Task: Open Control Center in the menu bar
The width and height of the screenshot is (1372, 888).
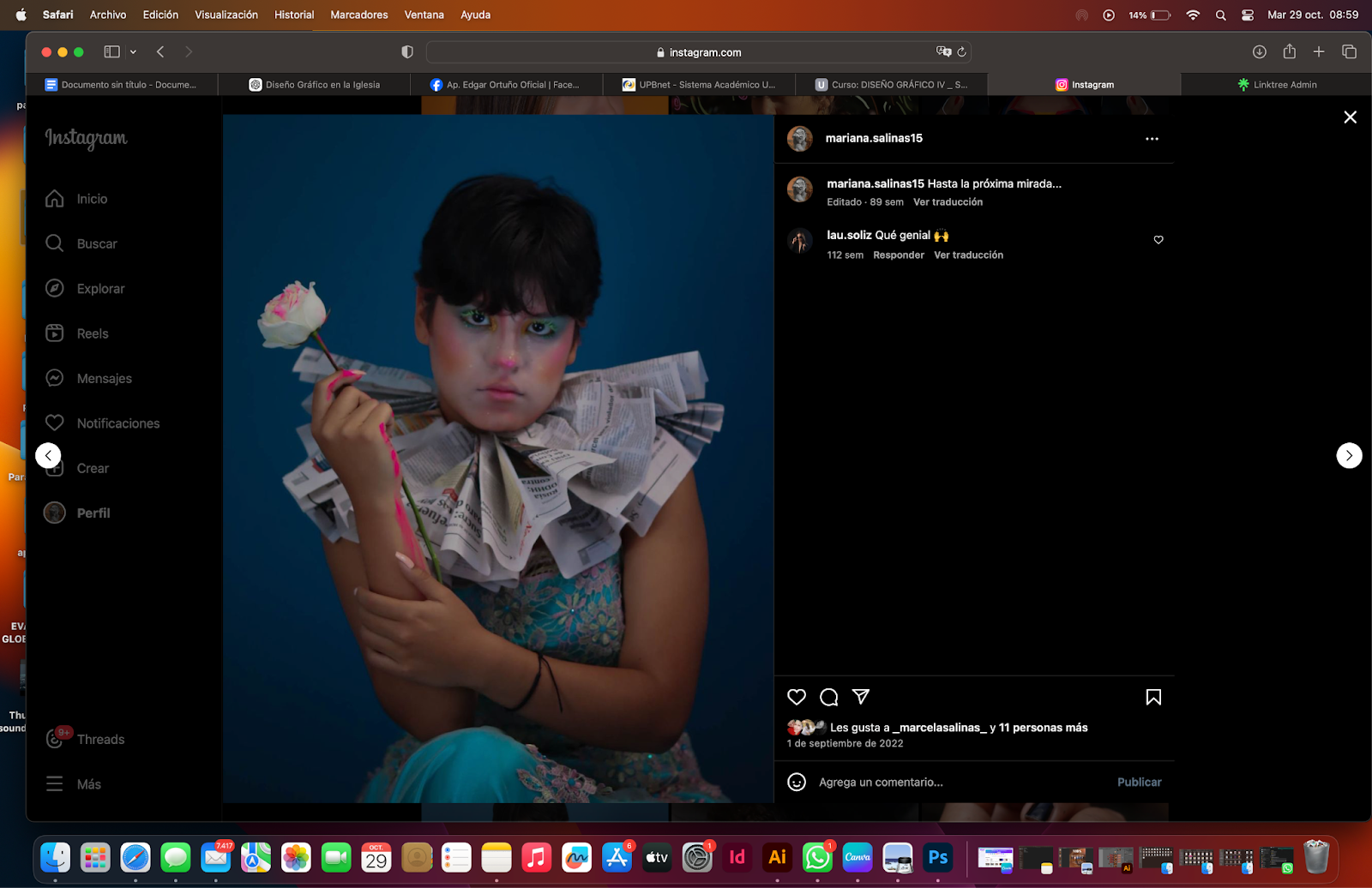Action: (x=1248, y=15)
